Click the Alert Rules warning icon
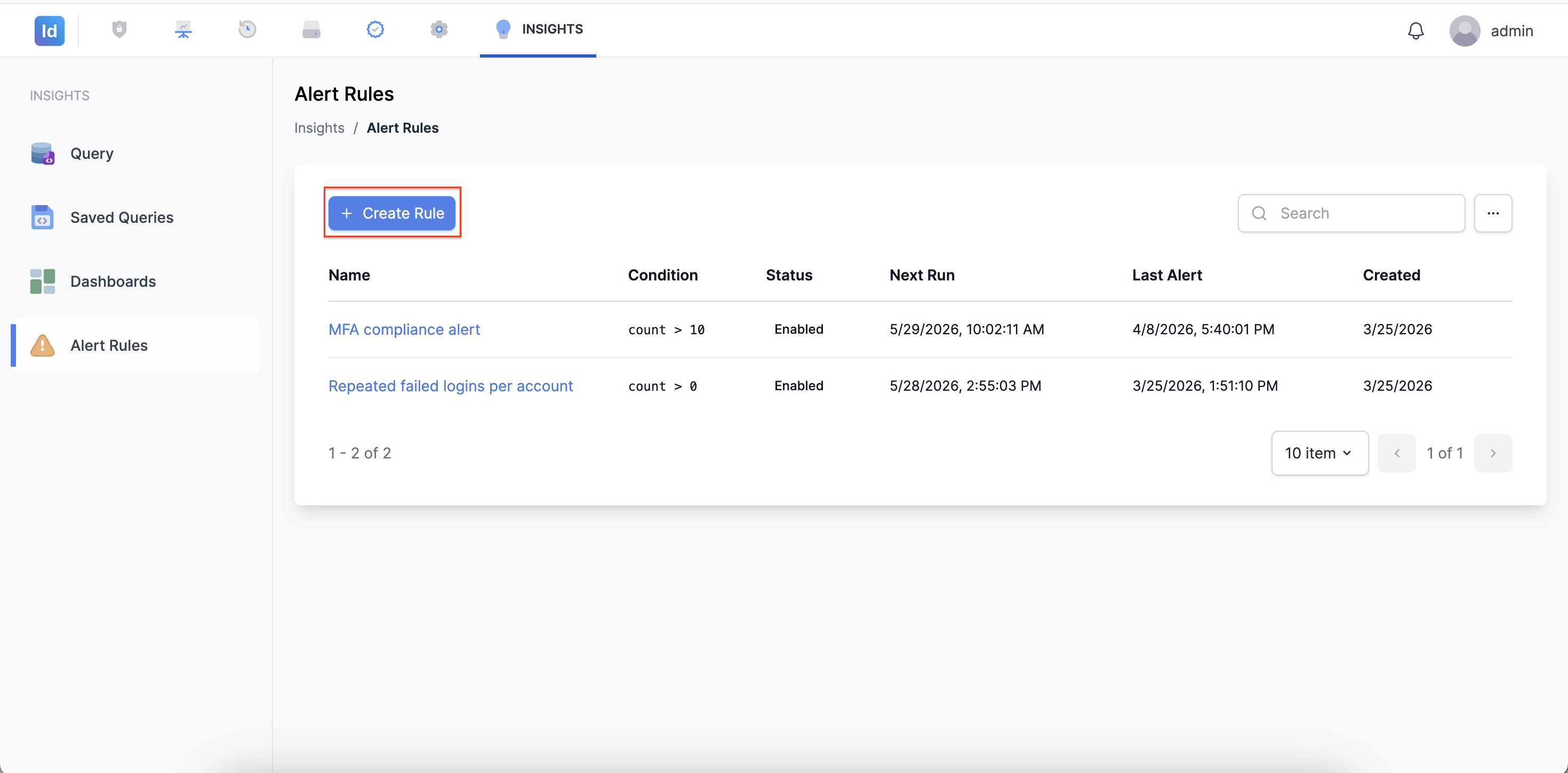1568x773 pixels. [x=43, y=345]
